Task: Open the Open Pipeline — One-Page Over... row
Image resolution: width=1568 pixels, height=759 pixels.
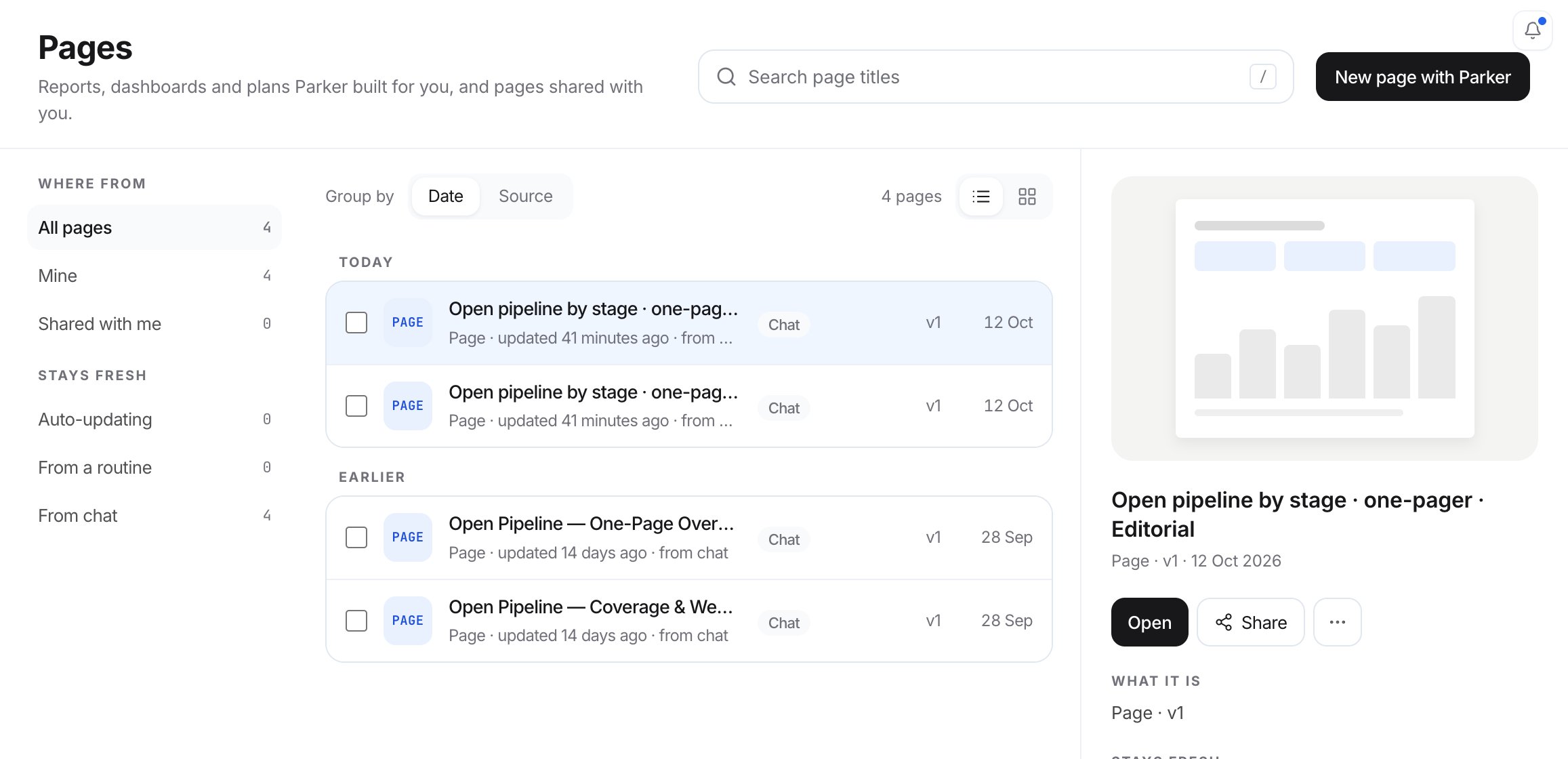Action: click(x=688, y=537)
